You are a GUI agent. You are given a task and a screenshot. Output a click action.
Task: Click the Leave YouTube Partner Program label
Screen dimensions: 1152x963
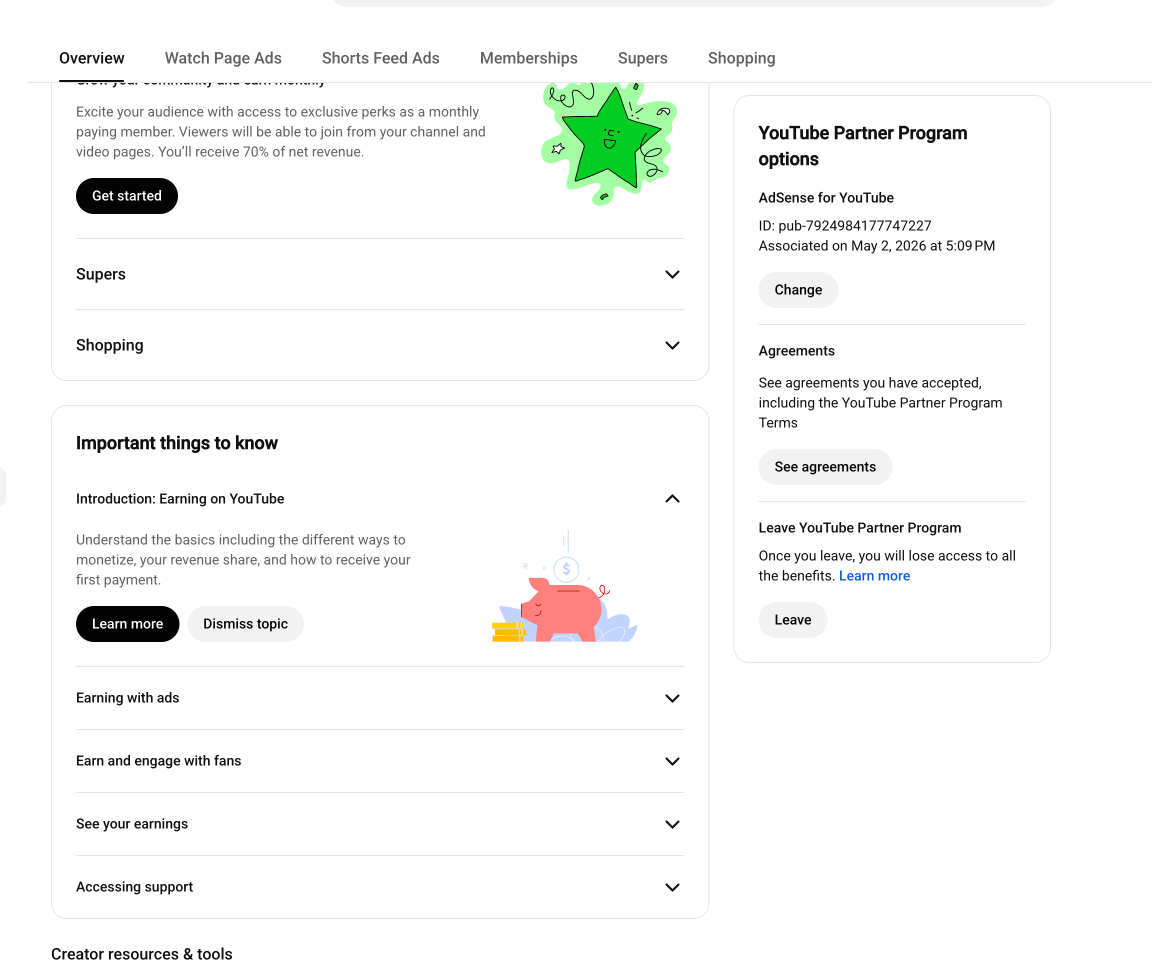point(860,528)
